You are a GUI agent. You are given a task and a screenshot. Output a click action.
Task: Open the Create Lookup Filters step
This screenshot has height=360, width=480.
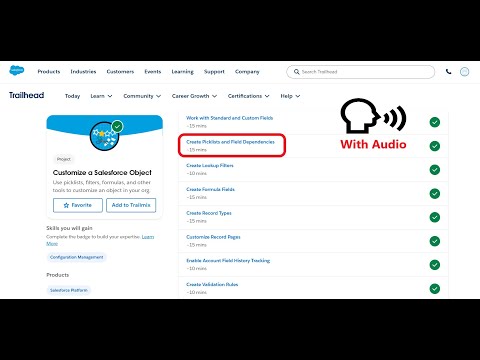[210, 166]
